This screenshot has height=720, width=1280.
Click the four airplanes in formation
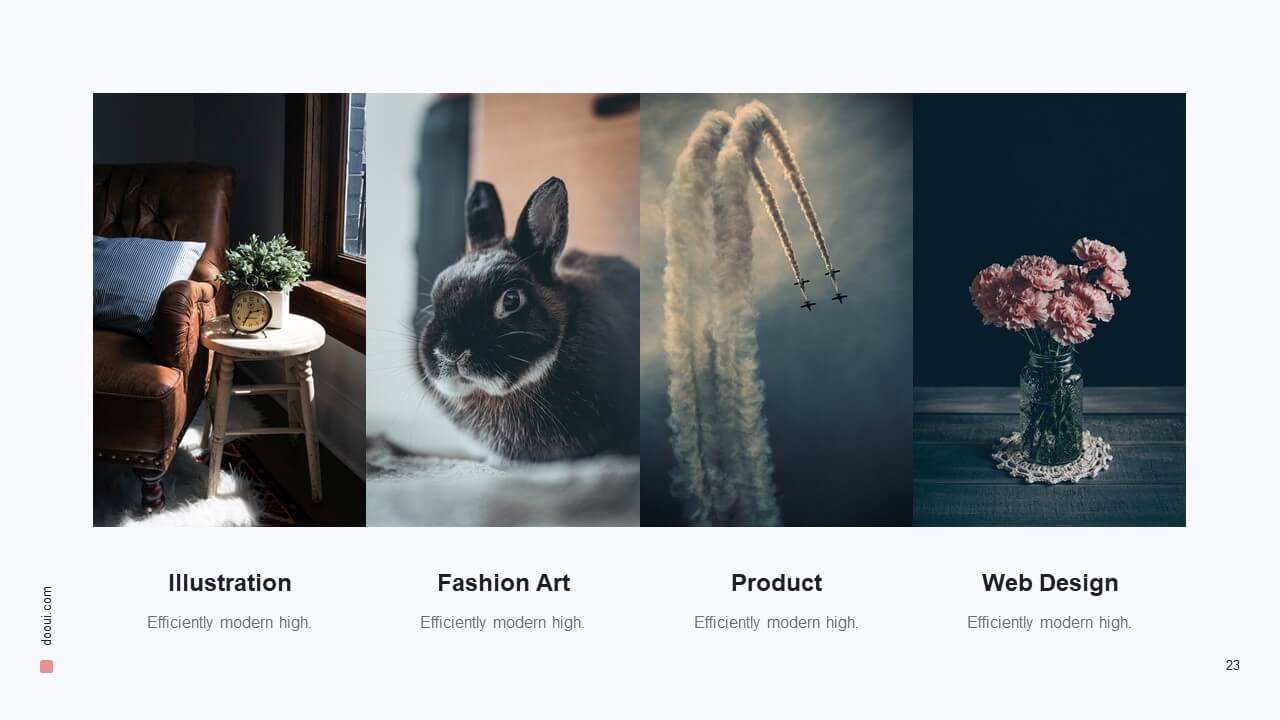tap(821, 288)
